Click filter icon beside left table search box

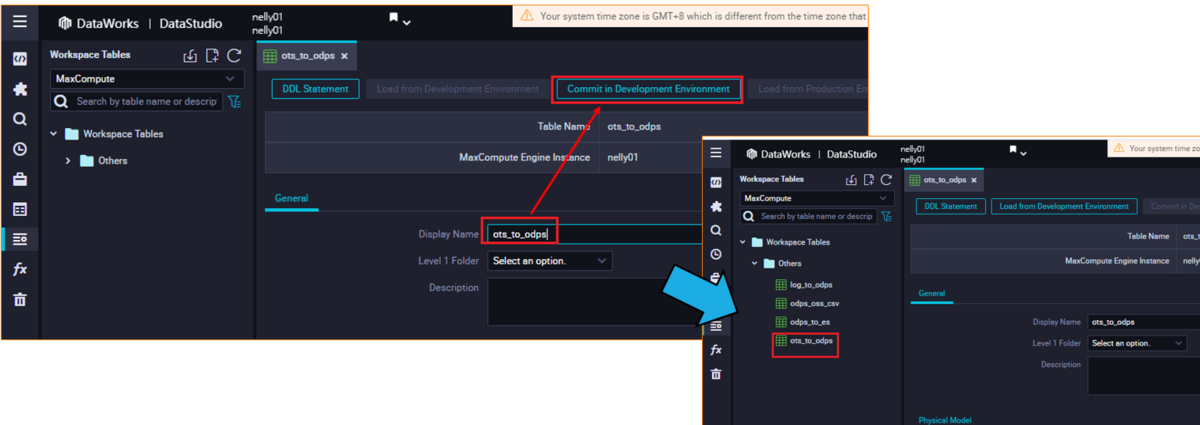234,101
